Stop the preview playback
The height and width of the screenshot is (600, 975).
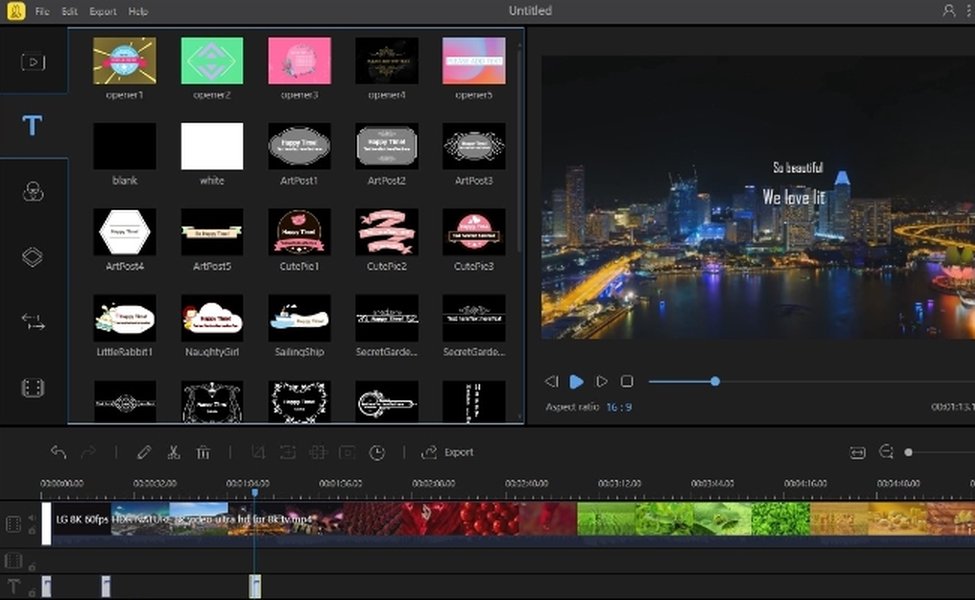(627, 381)
